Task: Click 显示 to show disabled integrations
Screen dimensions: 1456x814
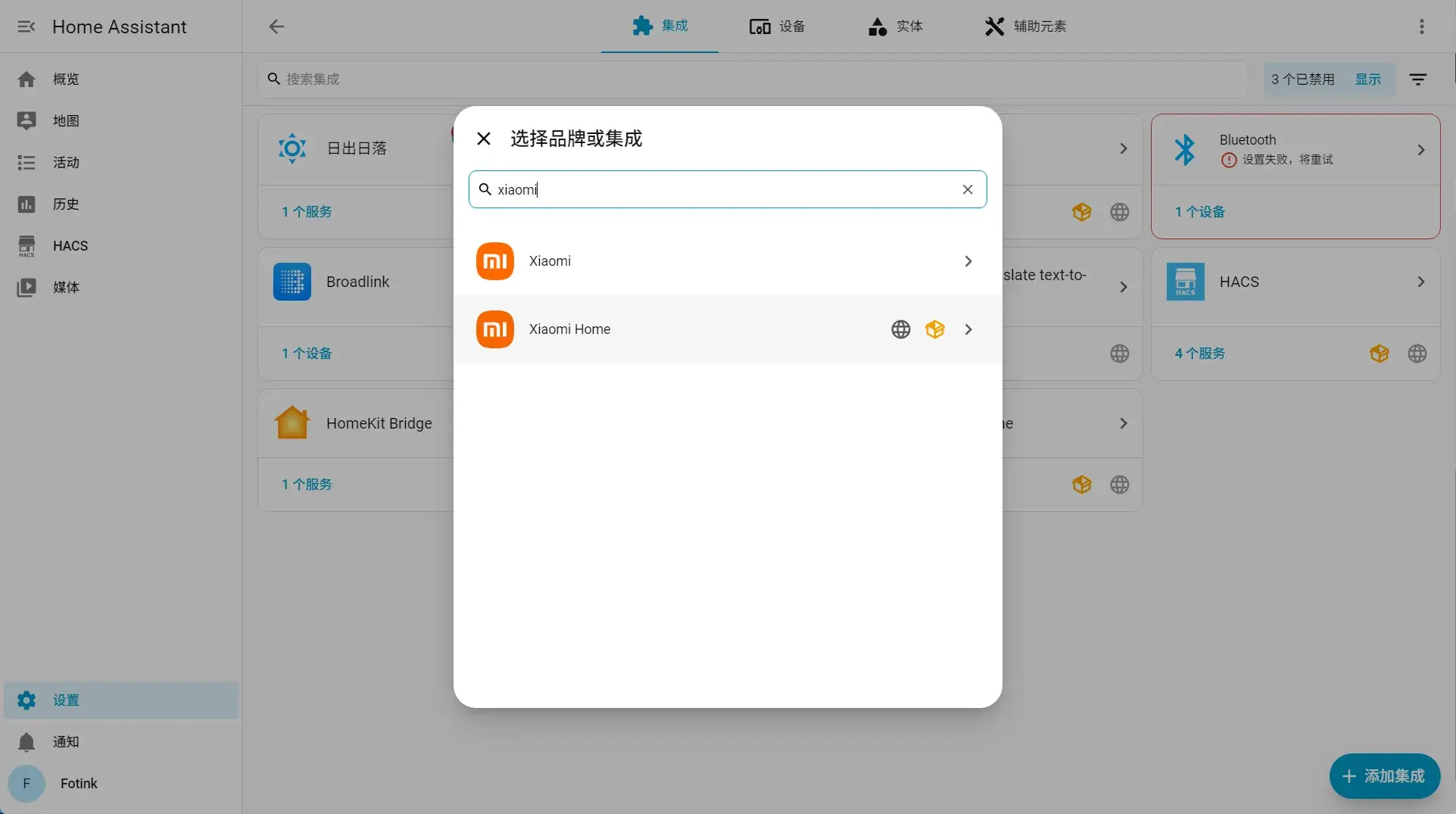Action: click(x=1367, y=79)
